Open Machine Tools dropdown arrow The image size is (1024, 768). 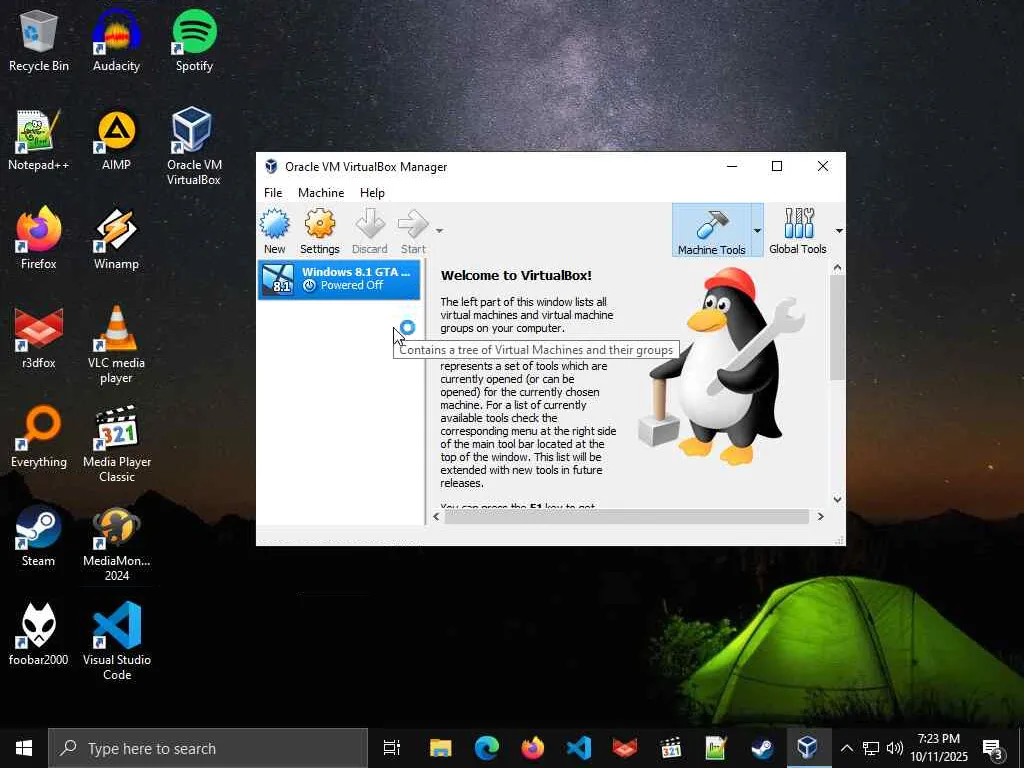pos(757,230)
